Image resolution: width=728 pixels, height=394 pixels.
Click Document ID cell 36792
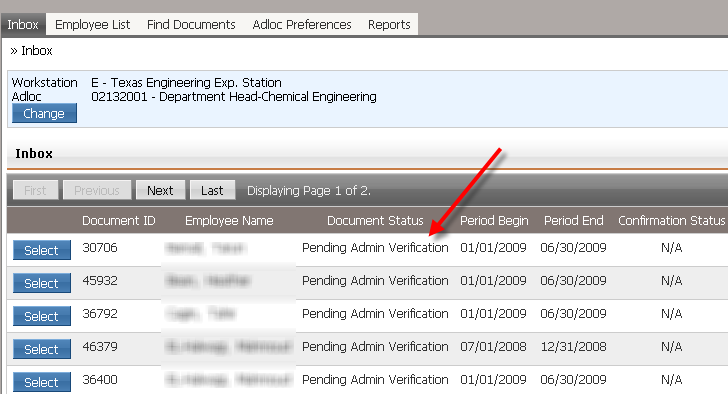pos(100,314)
